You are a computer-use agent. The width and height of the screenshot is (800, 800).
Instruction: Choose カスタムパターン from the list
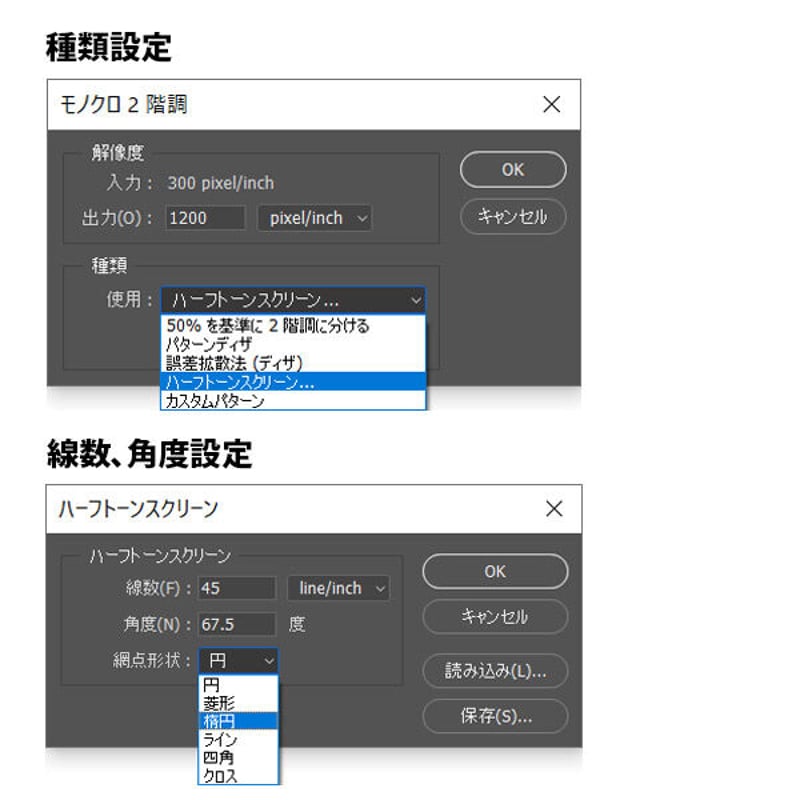293,401
